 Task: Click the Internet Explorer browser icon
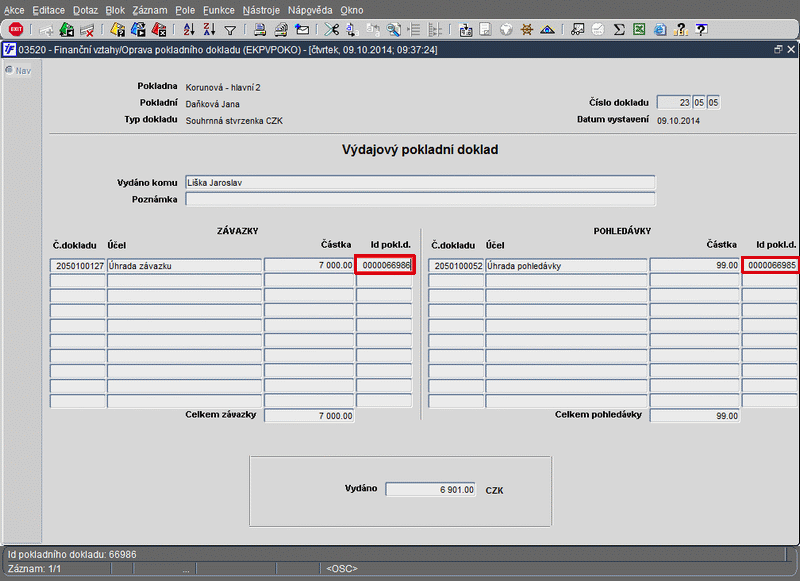click(660, 30)
